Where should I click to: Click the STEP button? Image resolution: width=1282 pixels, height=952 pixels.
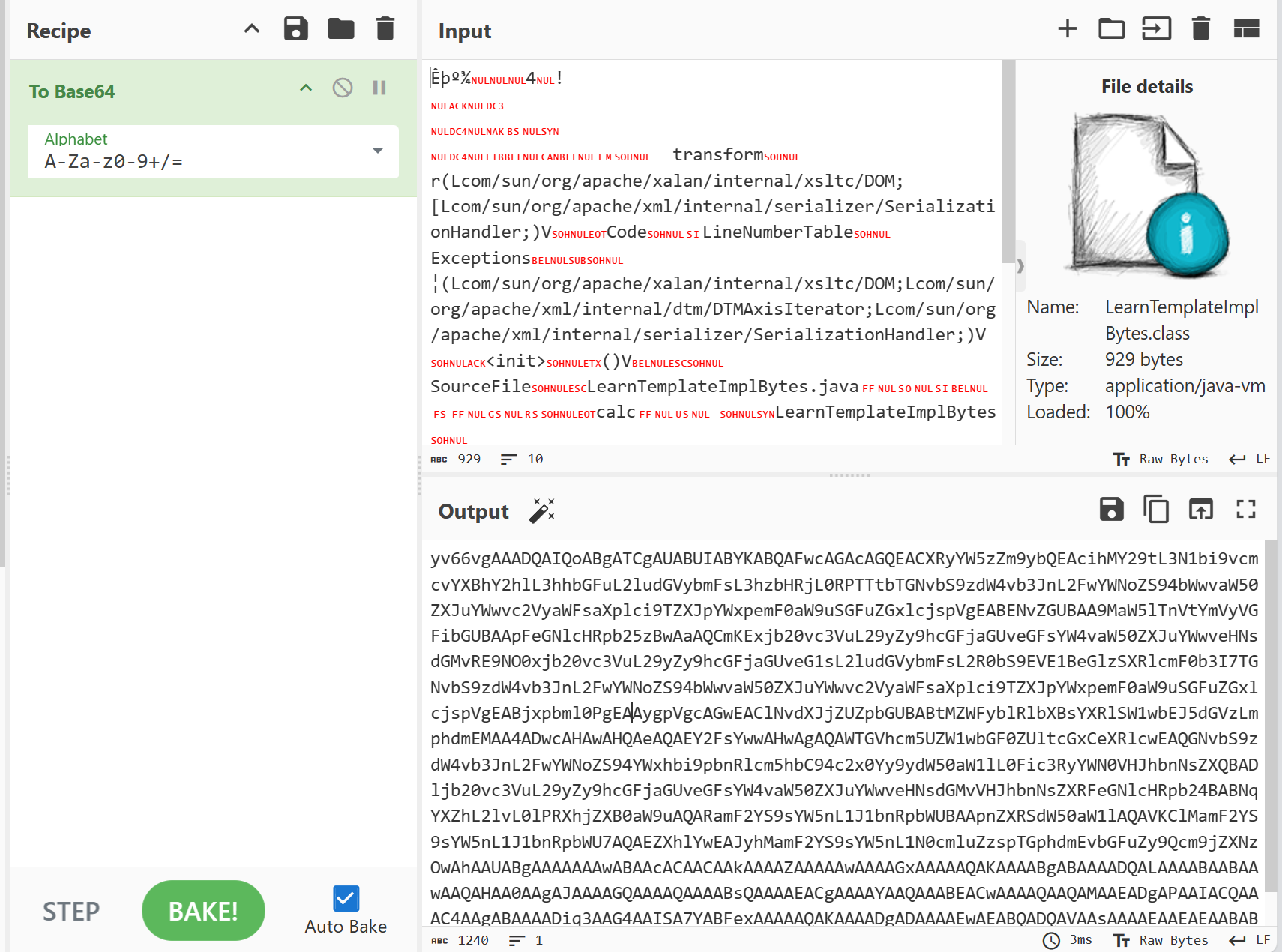coord(70,910)
